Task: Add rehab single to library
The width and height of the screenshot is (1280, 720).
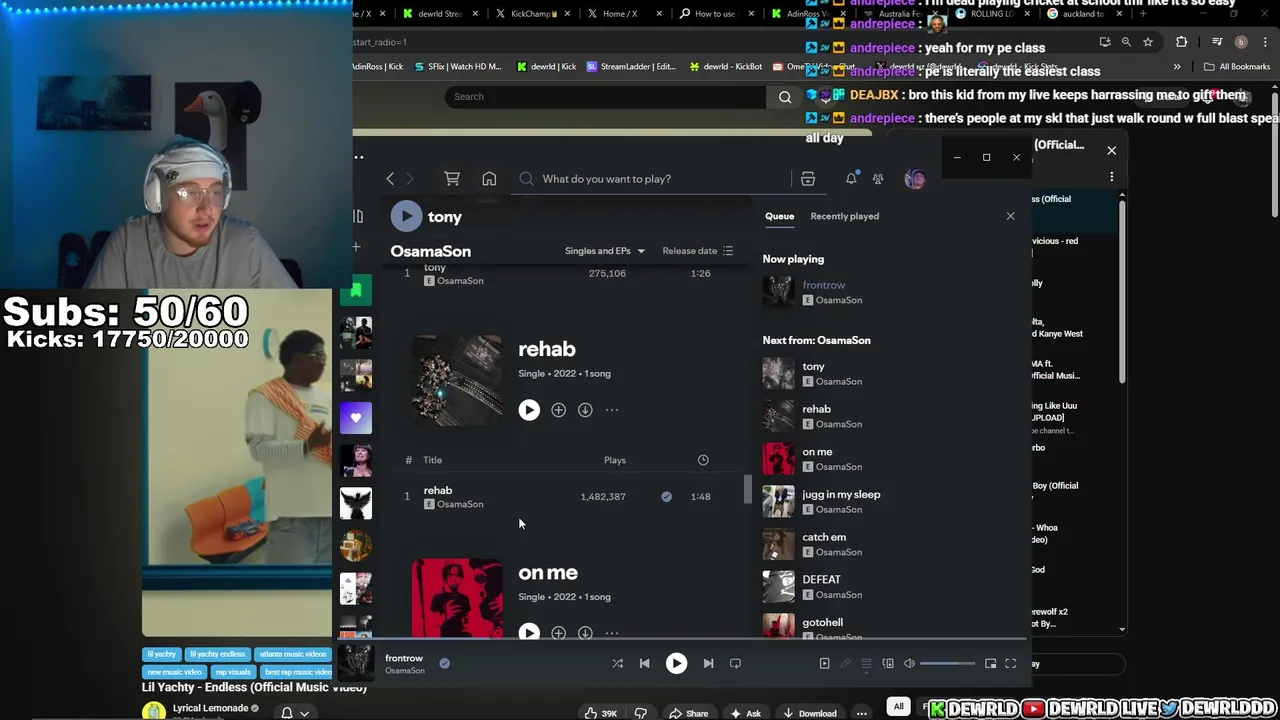Action: click(x=558, y=410)
